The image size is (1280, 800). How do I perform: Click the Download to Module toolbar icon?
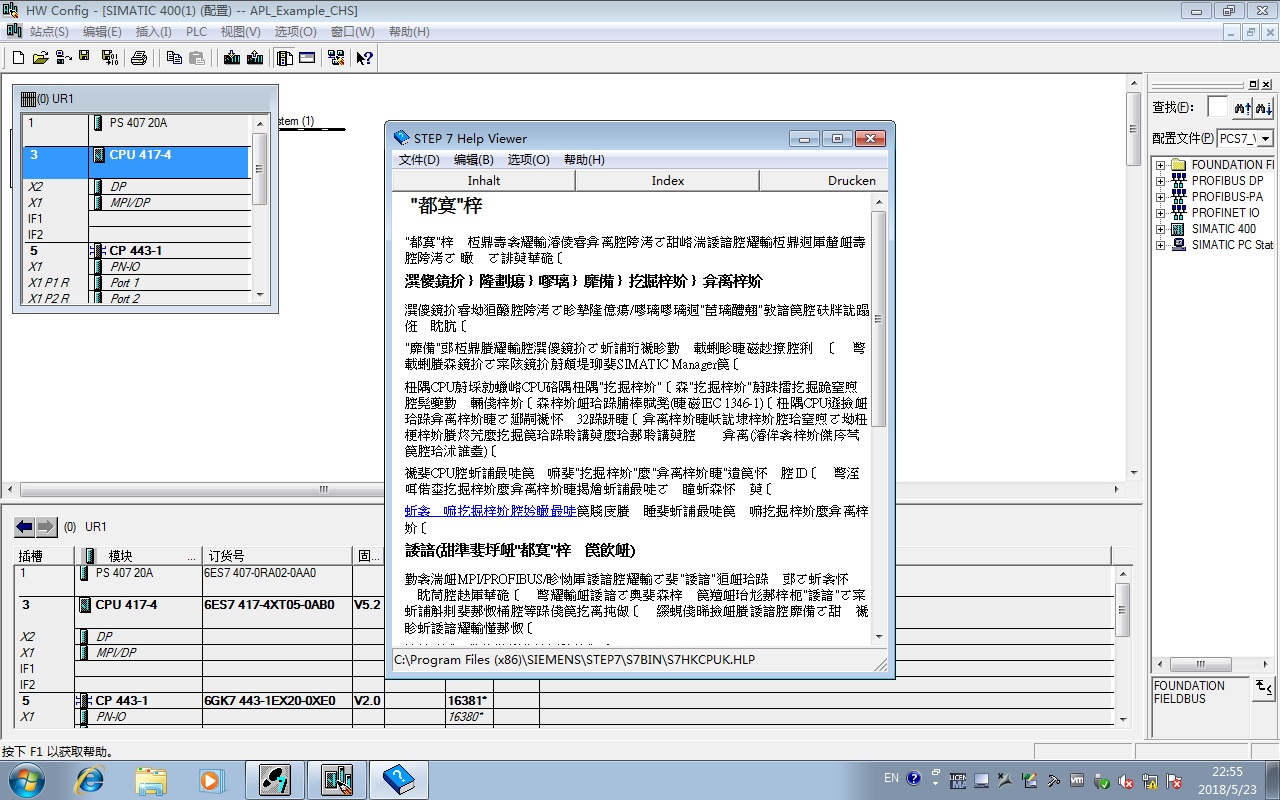pos(232,58)
